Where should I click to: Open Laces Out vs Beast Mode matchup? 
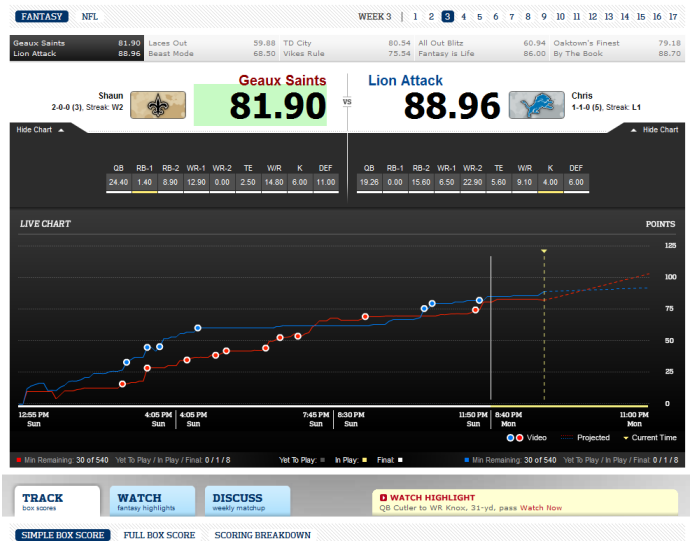click(212, 48)
